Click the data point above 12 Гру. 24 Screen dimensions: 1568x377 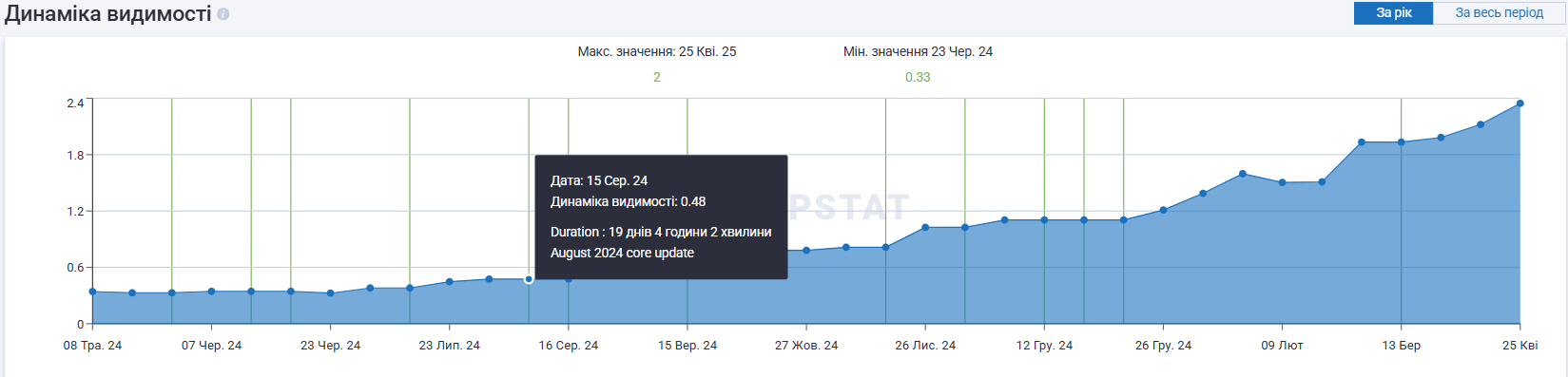coord(1044,220)
